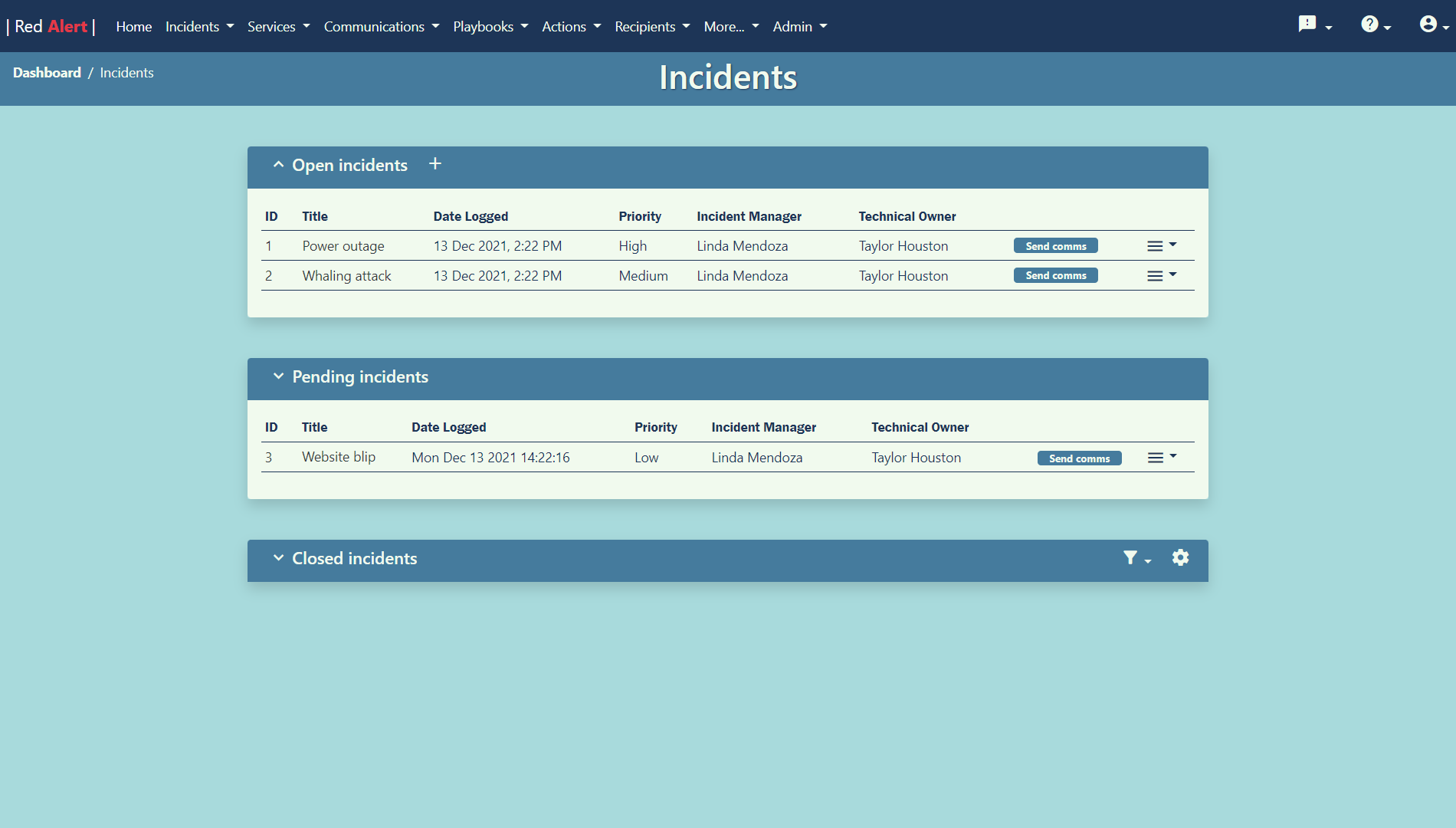Send comms for the Power outage incident
The image size is (1456, 828).
click(1055, 245)
